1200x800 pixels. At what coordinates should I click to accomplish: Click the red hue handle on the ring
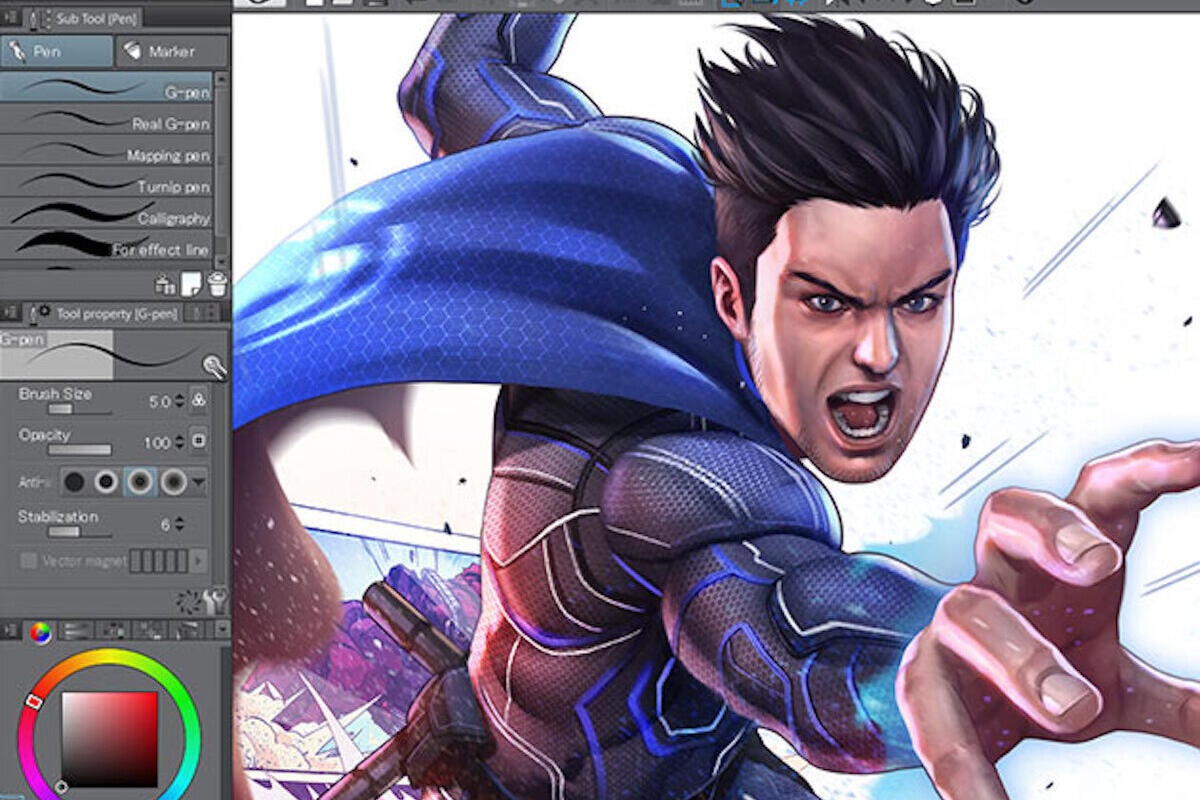[x=32, y=703]
